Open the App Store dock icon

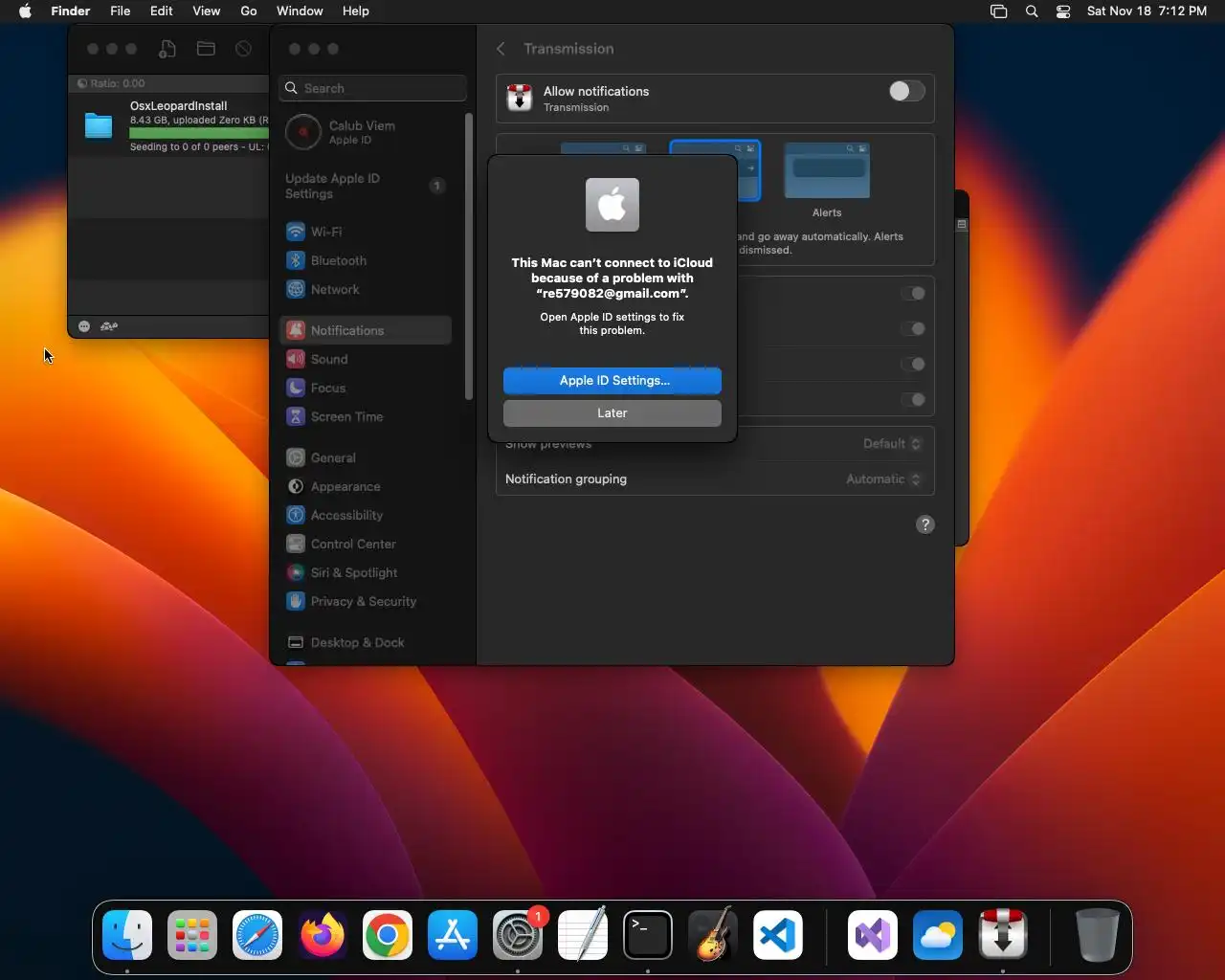click(x=453, y=935)
